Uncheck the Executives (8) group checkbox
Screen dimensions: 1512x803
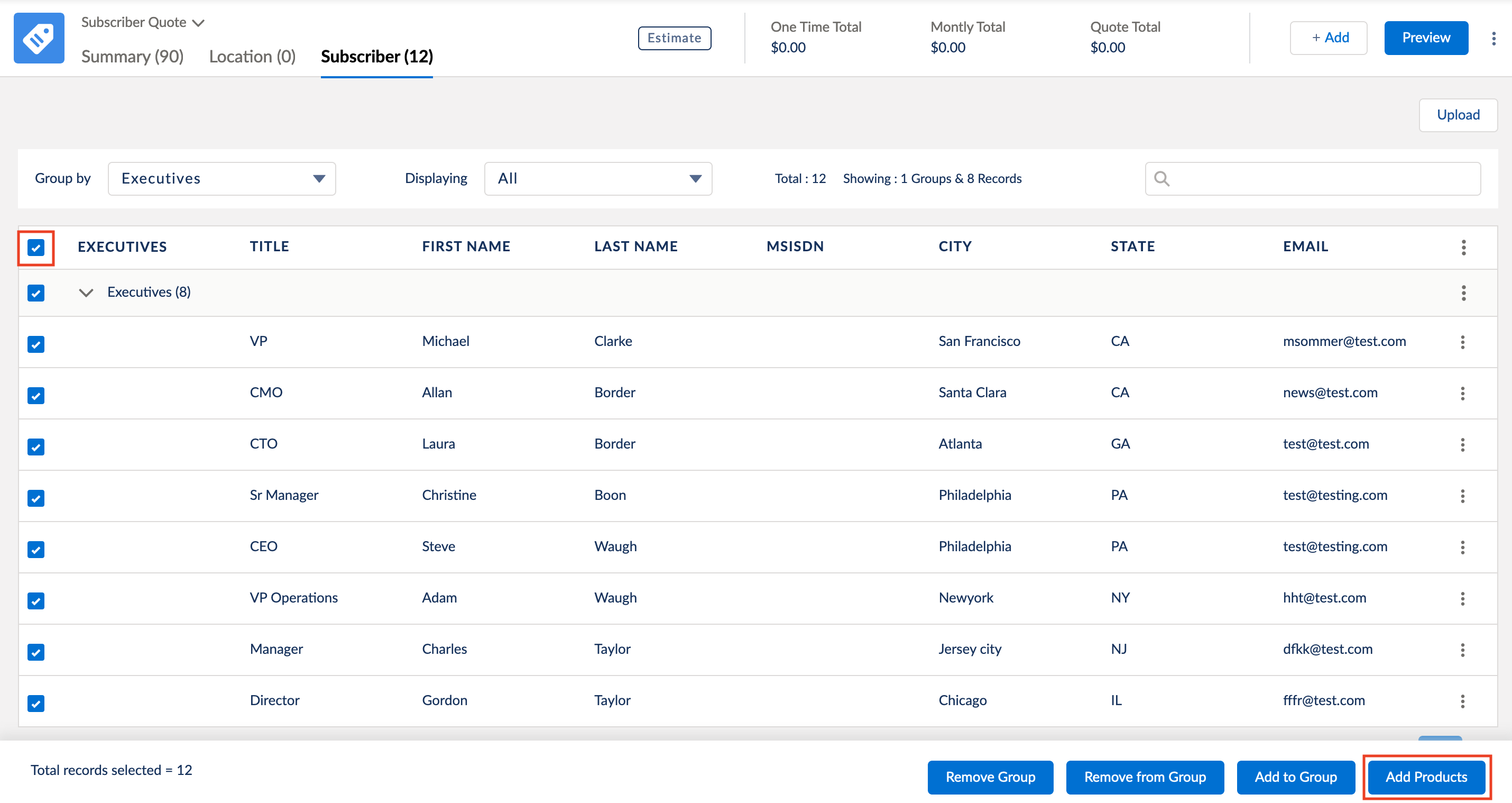(36, 293)
